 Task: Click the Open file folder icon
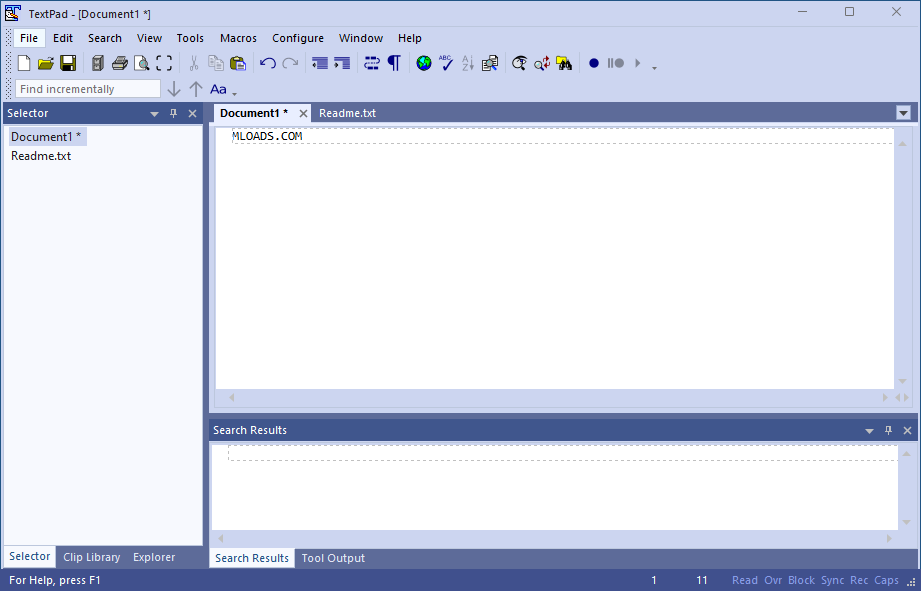tap(46, 63)
